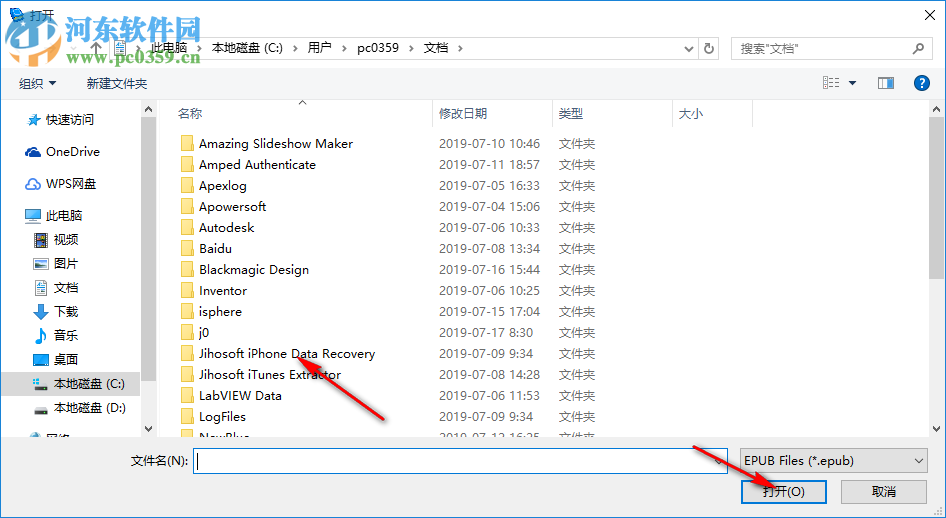The image size is (946, 518).
Task: Open 音乐 folder in sidebar
Action: tap(66, 336)
